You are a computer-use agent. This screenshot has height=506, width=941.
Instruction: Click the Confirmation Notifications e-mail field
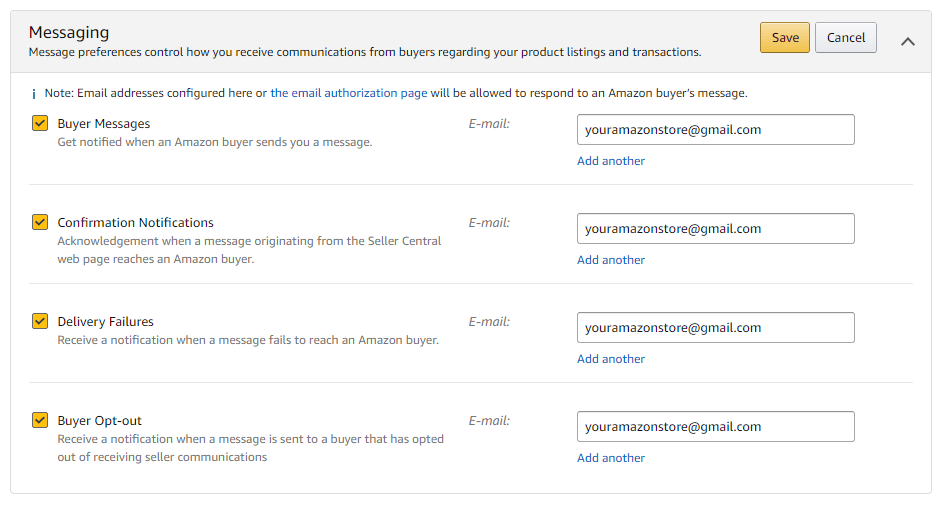715,229
